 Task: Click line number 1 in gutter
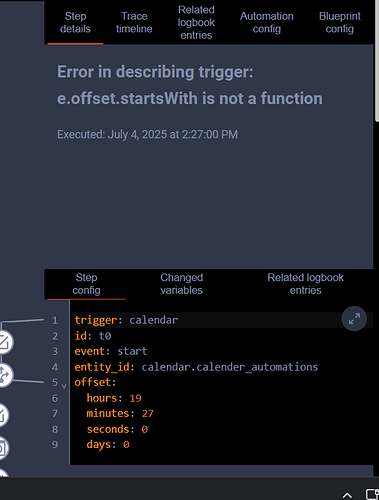(55, 320)
